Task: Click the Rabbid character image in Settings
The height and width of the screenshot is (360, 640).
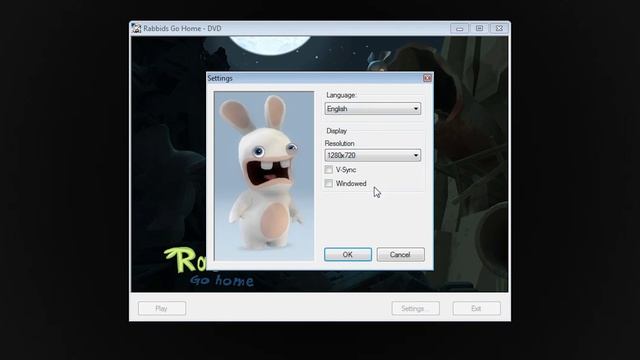Action: pyautogui.click(x=264, y=176)
